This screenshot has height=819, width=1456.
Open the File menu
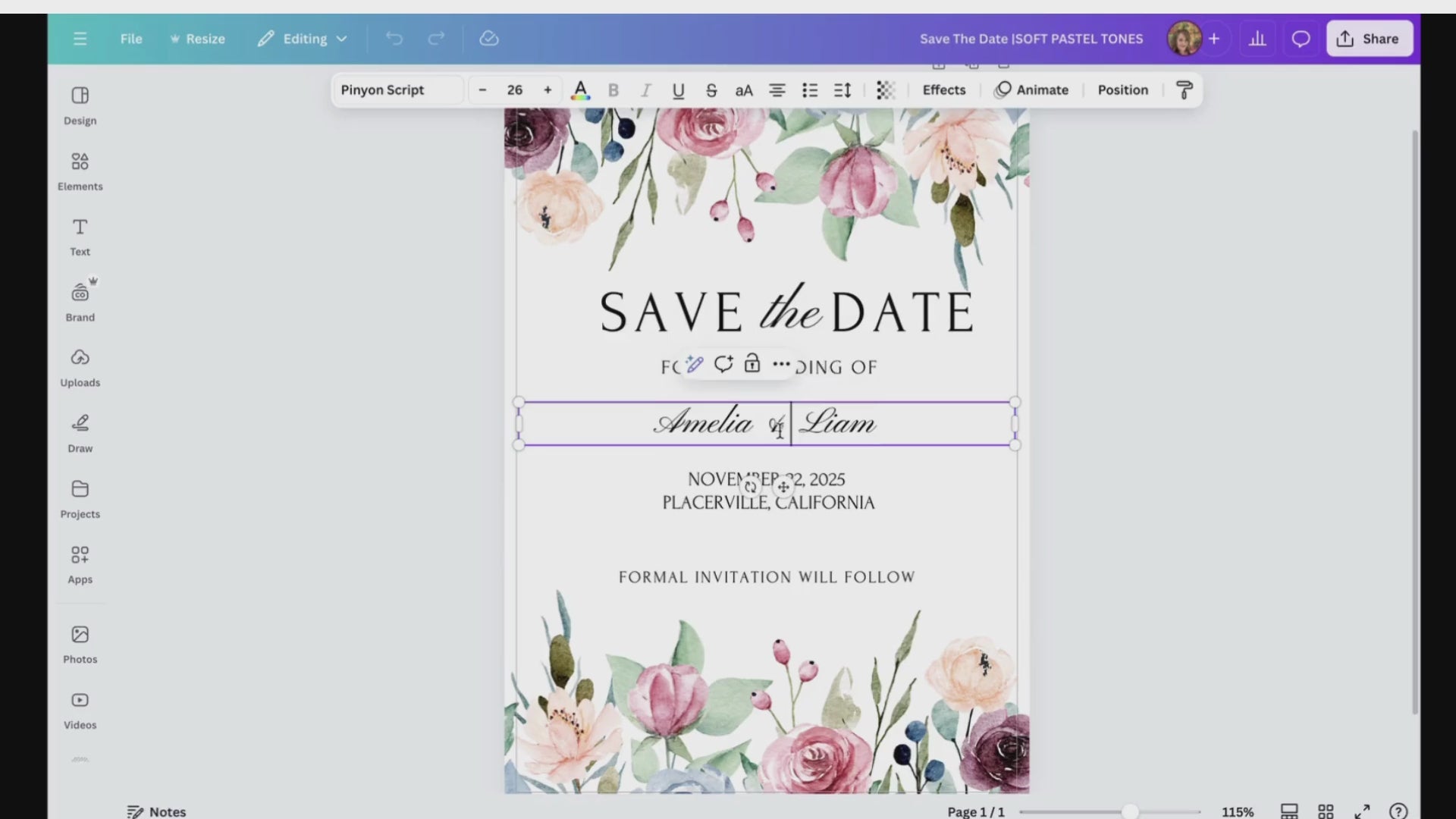pos(130,39)
